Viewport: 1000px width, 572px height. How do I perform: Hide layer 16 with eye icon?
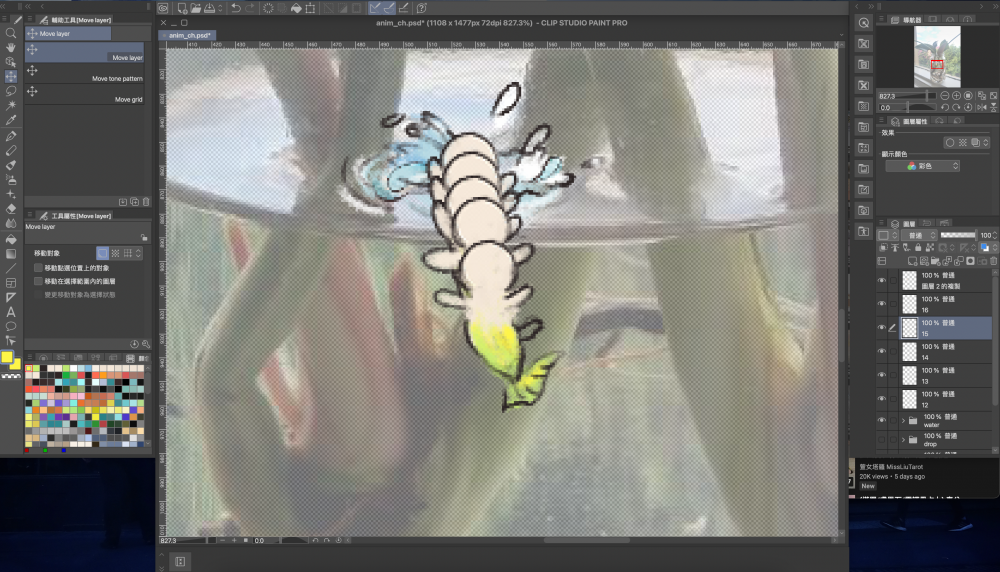click(x=882, y=304)
